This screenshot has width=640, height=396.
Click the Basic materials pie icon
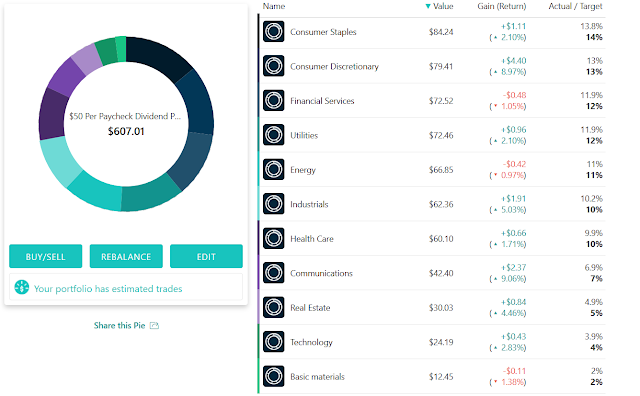tap(273, 376)
